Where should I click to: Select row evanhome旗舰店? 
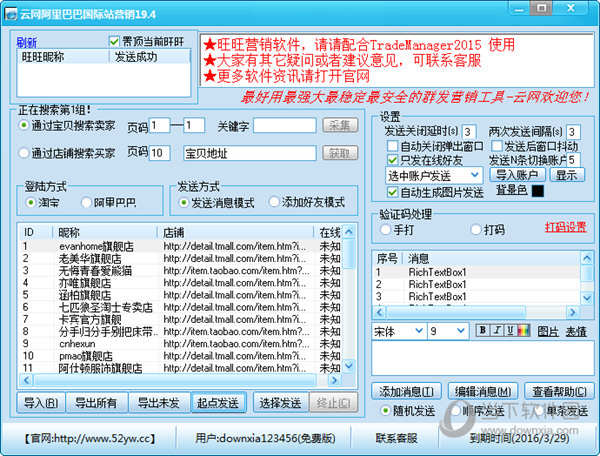pos(181,246)
